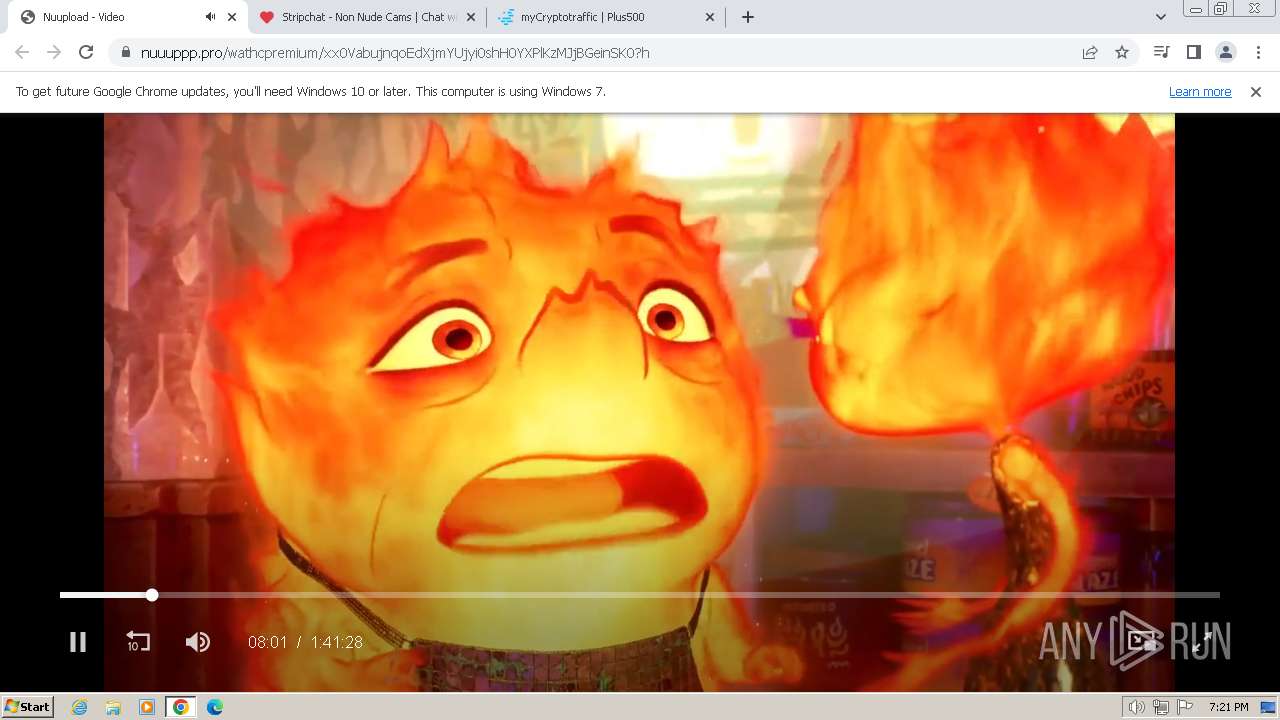Click the video progress bar handle

pyautogui.click(x=152, y=595)
